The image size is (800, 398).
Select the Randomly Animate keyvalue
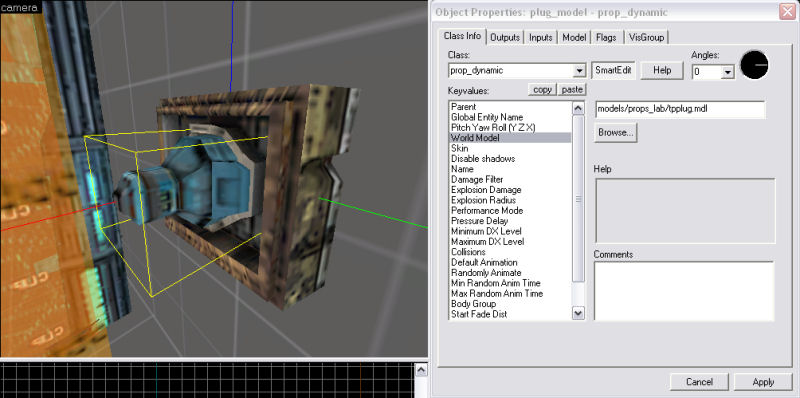point(509,272)
